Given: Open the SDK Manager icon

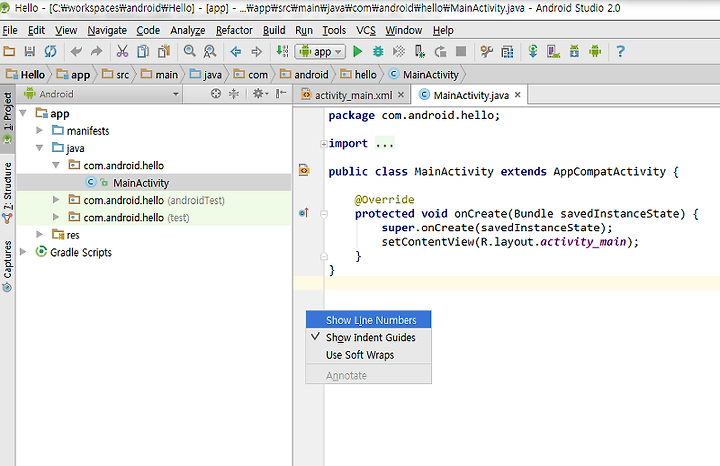Looking at the screenshot, I should 574,51.
